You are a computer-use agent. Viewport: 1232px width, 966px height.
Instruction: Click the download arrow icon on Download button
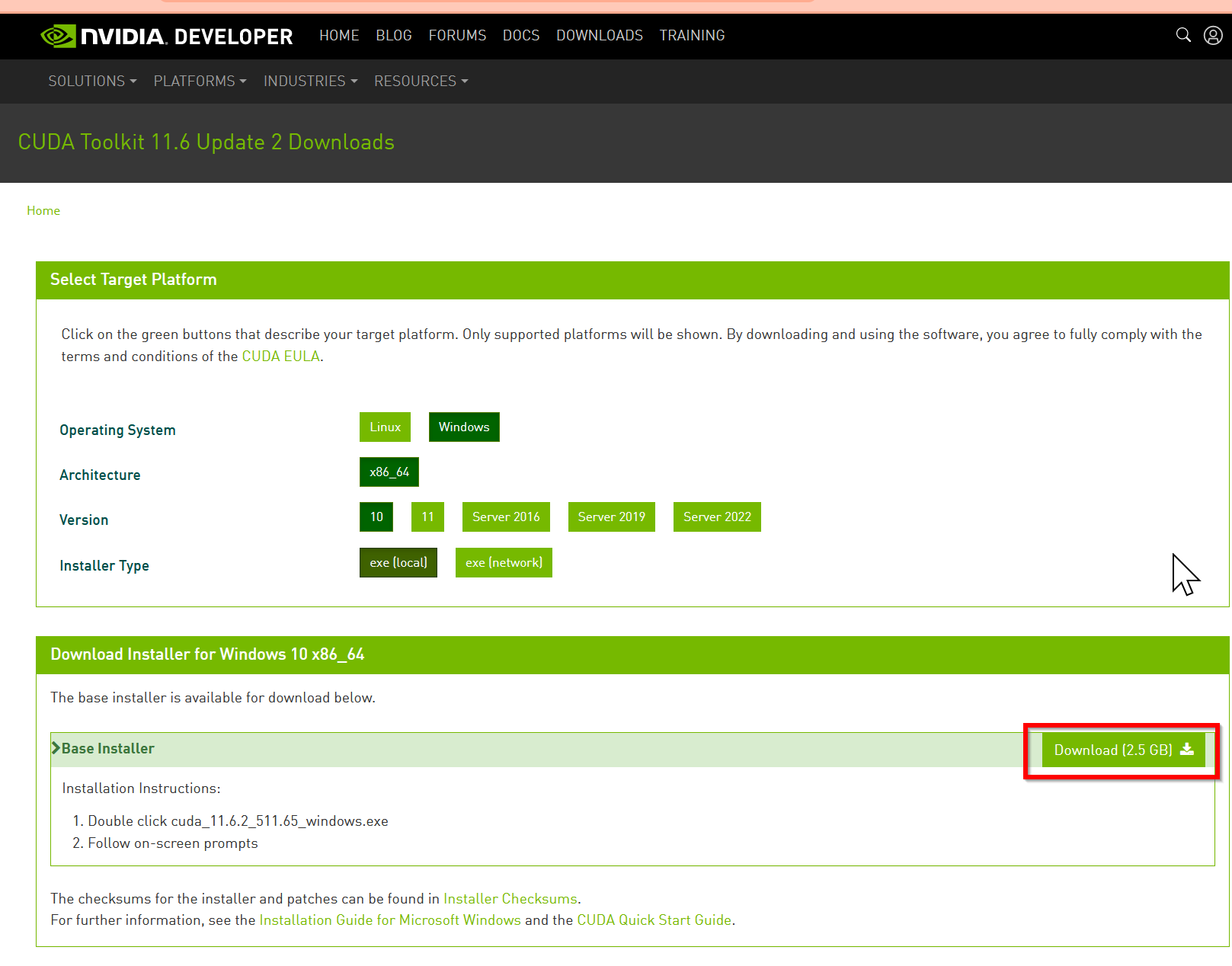coord(1187,750)
